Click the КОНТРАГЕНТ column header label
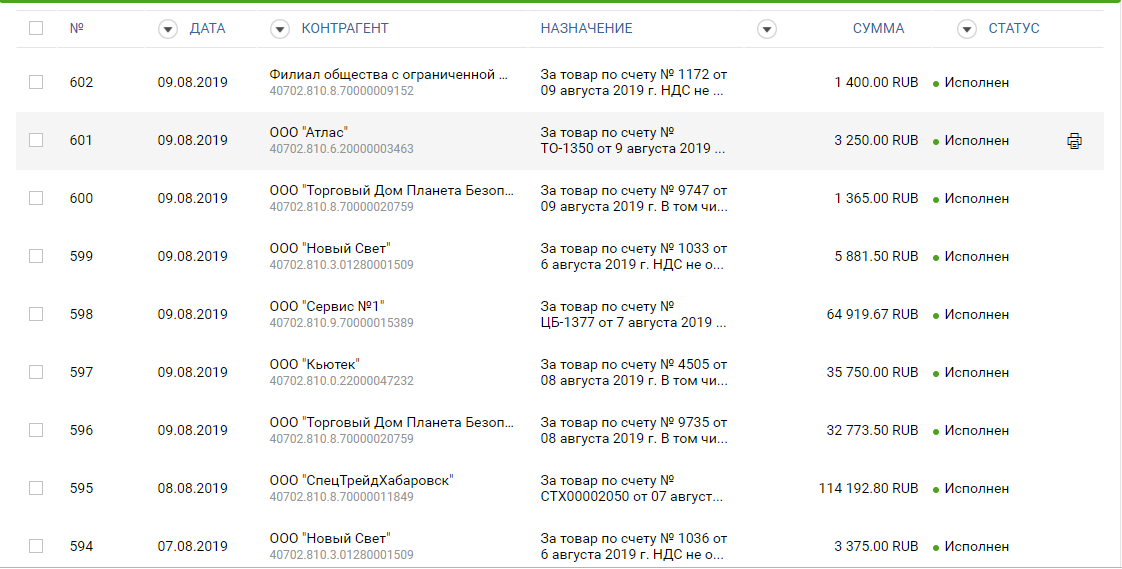1122x569 pixels. tap(345, 29)
